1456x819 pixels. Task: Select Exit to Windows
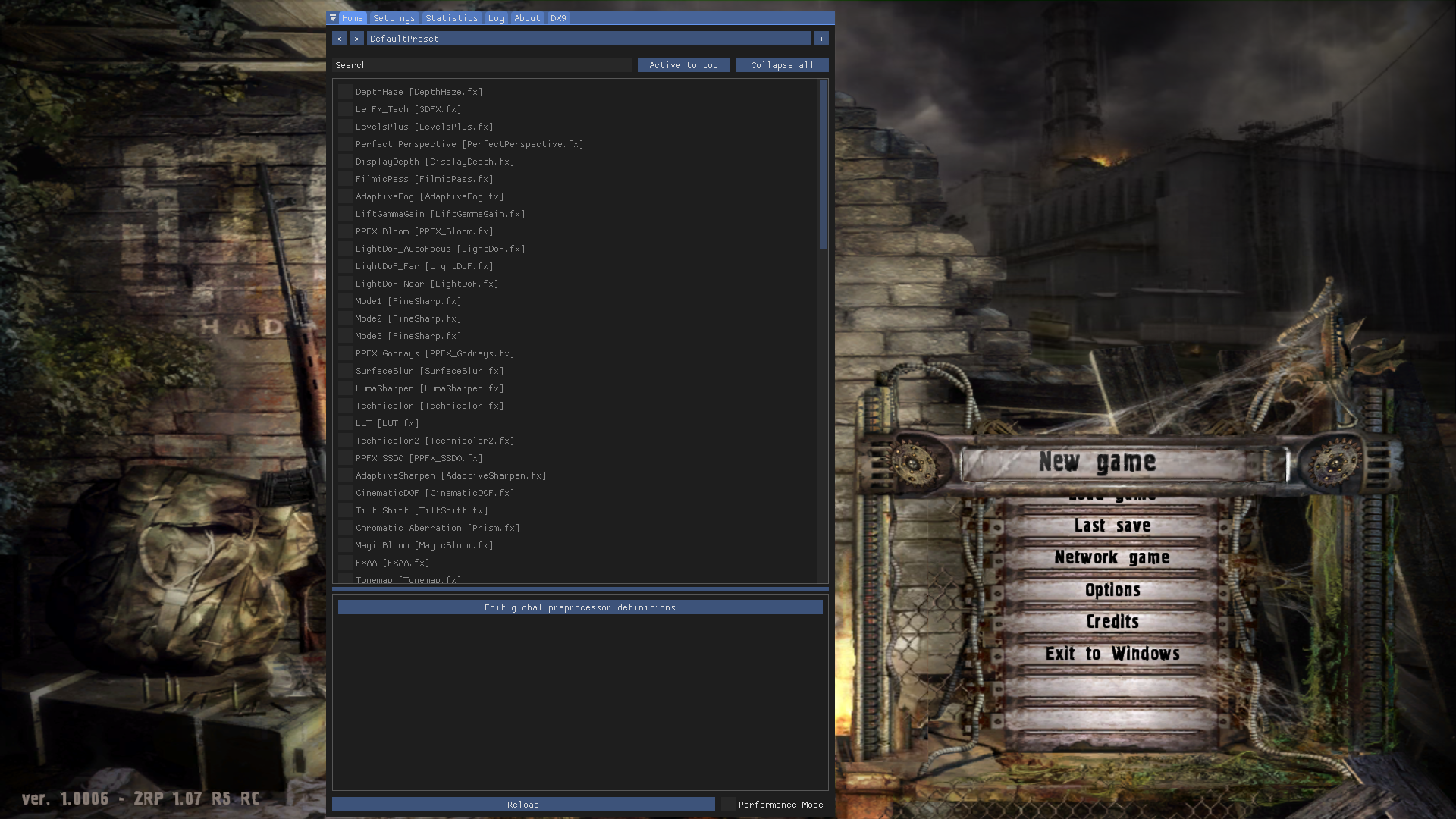tap(1112, 654)
